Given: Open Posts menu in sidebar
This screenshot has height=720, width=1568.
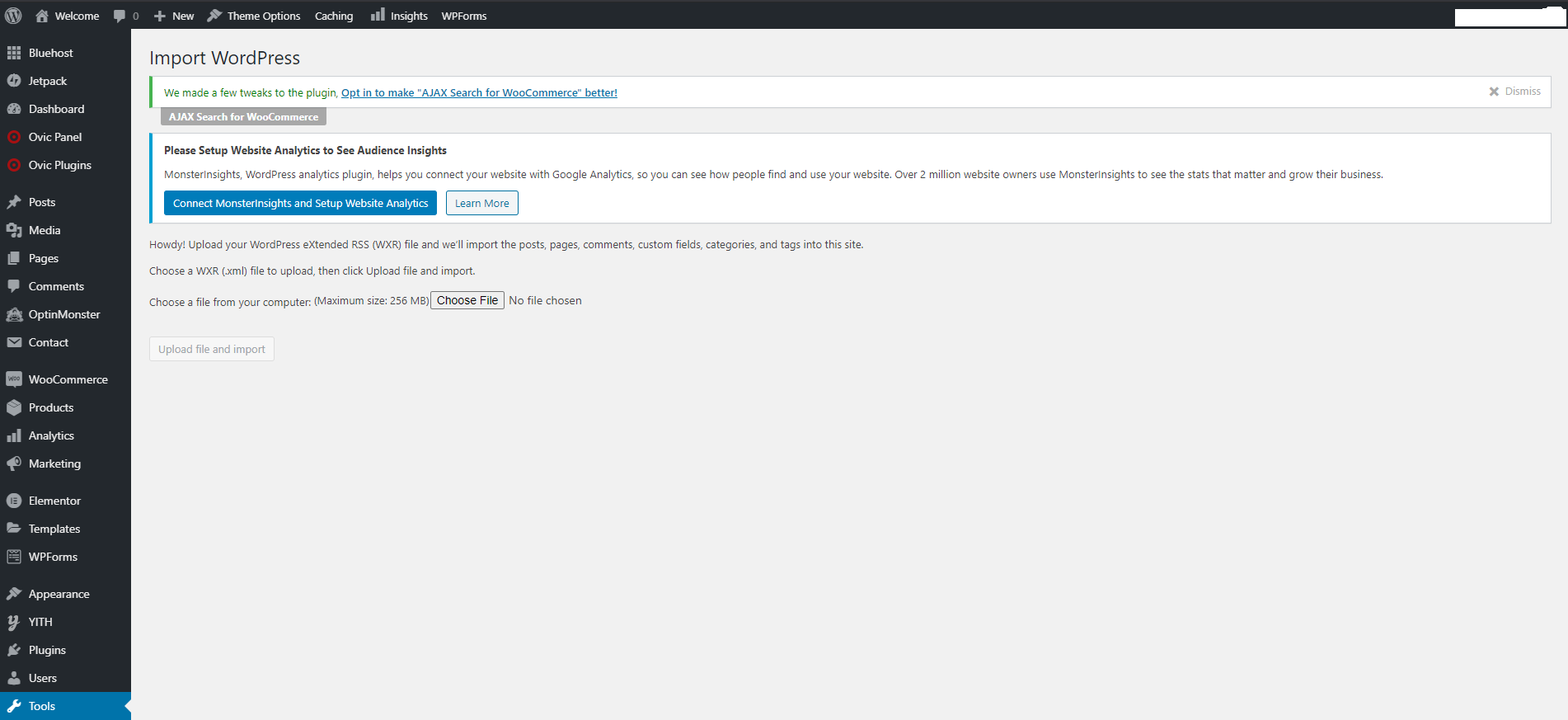Looking at the screenshot, I should (65, 202).
